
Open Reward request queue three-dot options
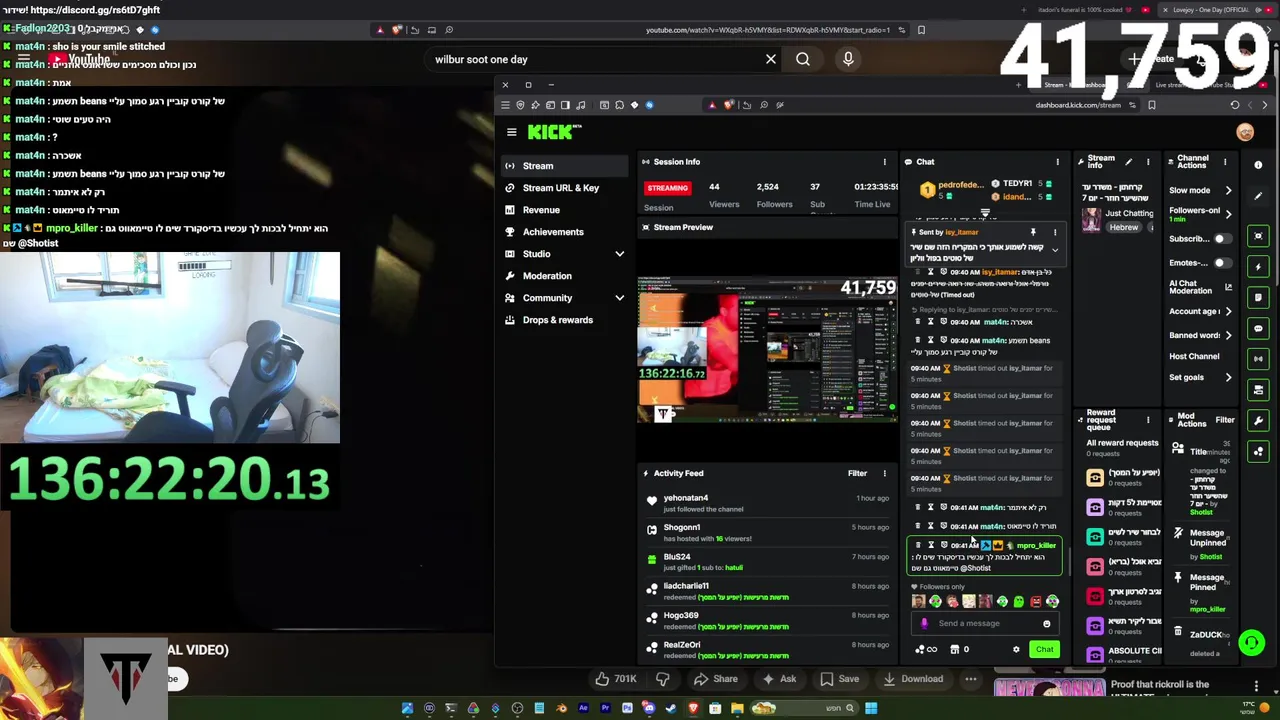tap(1148, 420)
